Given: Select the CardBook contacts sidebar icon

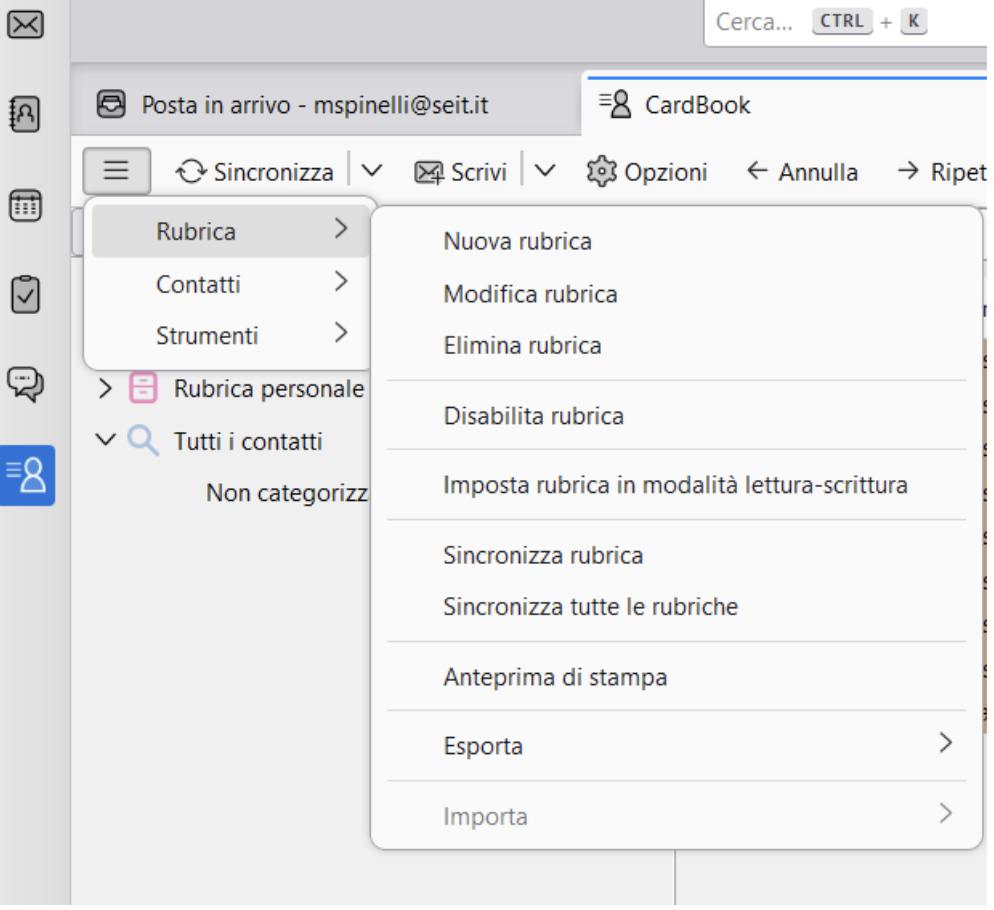Looking at the screenshot, I should [x=27, y=476].
